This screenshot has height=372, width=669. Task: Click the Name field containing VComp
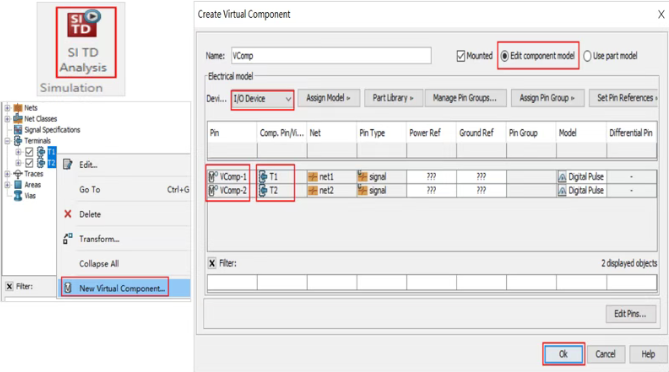[x=331, y=56]
